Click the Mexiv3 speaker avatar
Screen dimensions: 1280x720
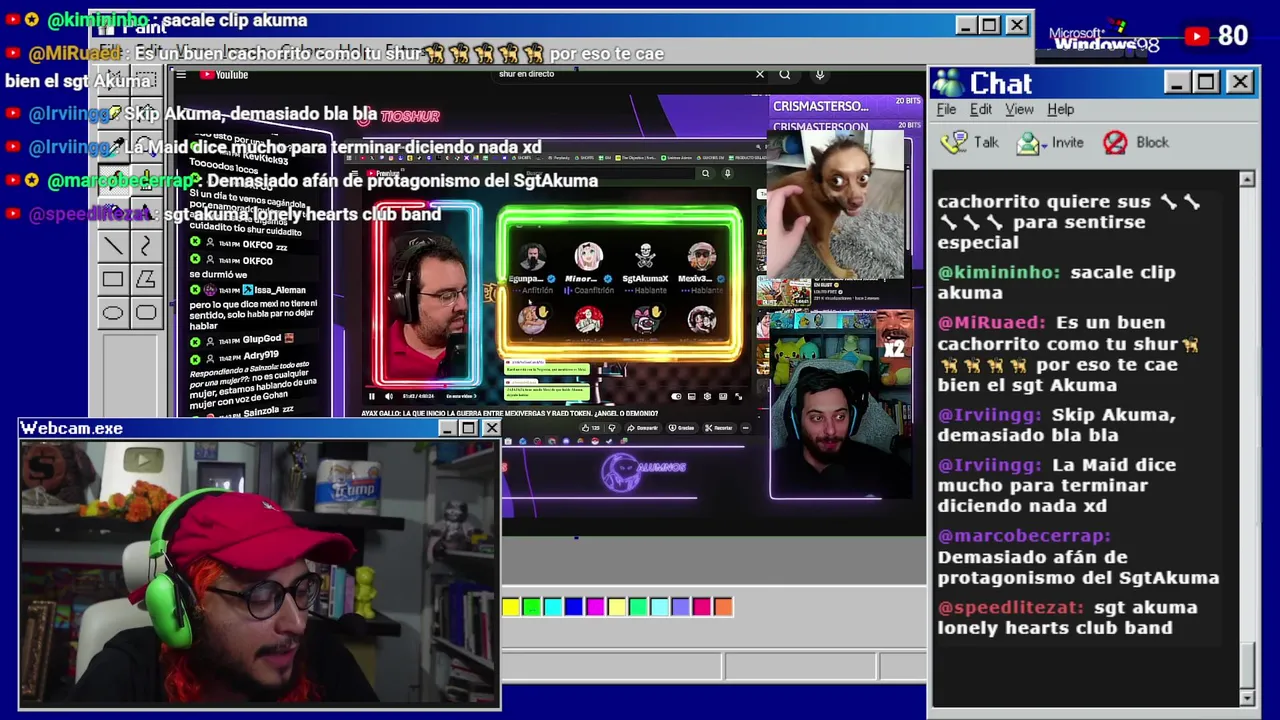pos(701,255)
